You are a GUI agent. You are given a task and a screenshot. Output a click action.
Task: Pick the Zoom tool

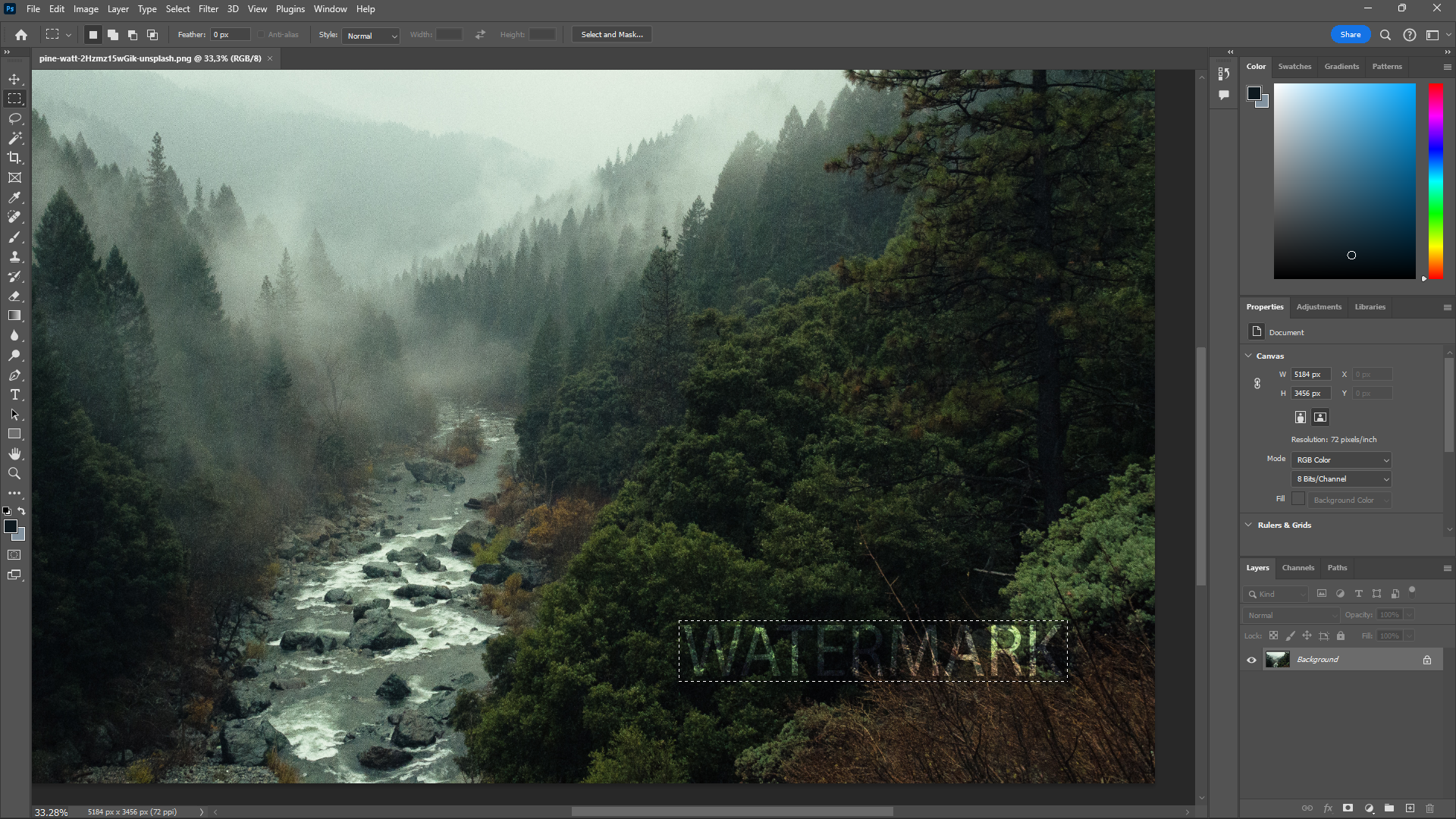pyautogui.click(x=14, y=473)
